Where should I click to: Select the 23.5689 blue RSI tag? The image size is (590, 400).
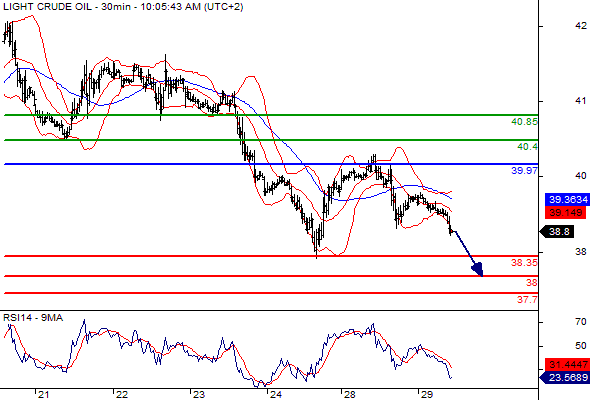pyautogui.click(x=565, y=377)
